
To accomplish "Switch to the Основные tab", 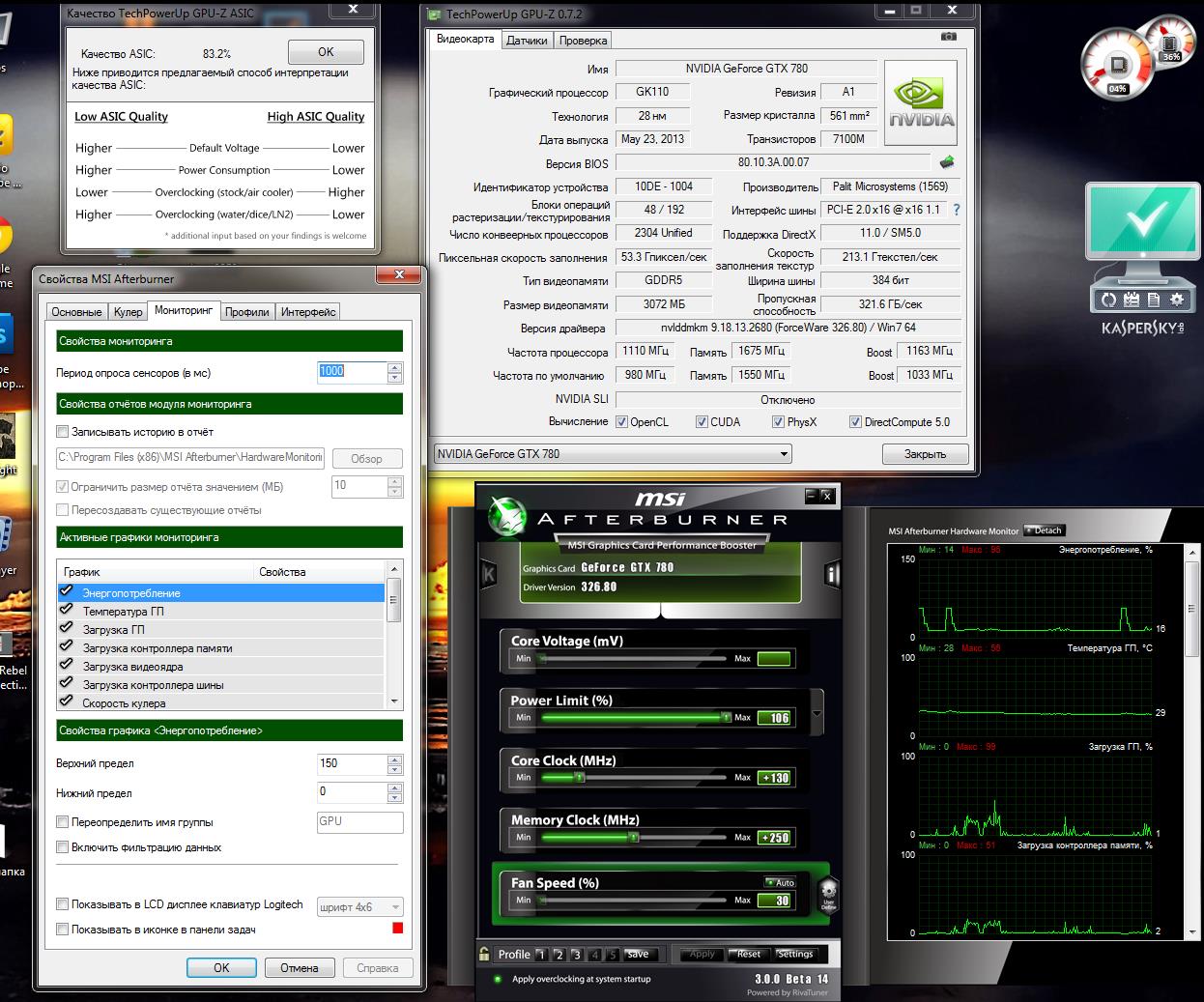I will (76, 312).
